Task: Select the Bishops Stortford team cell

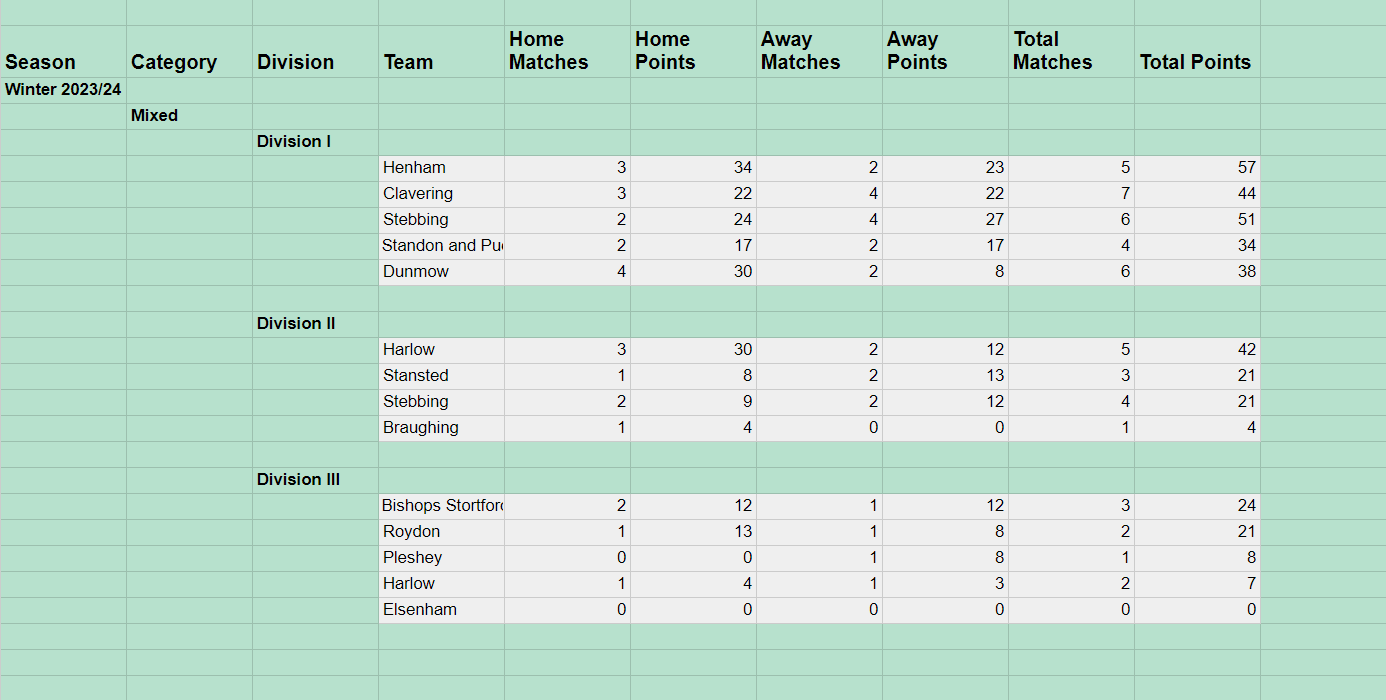Action: click(441, 506)
